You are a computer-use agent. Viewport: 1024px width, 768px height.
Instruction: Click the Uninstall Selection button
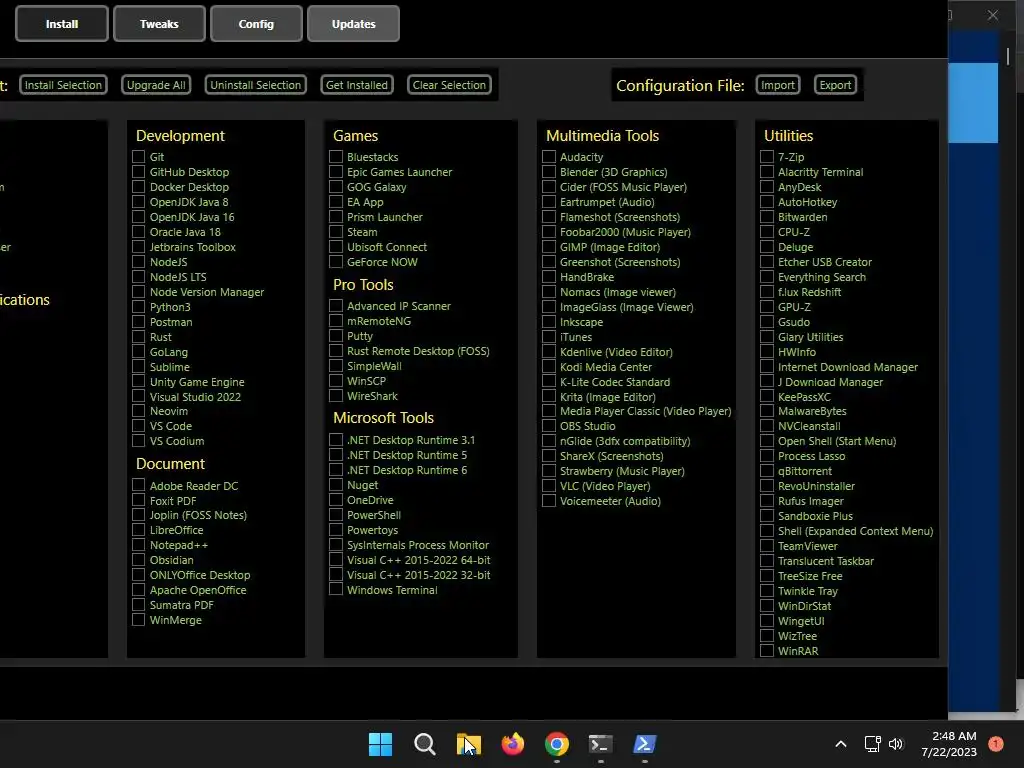(255, 85)
